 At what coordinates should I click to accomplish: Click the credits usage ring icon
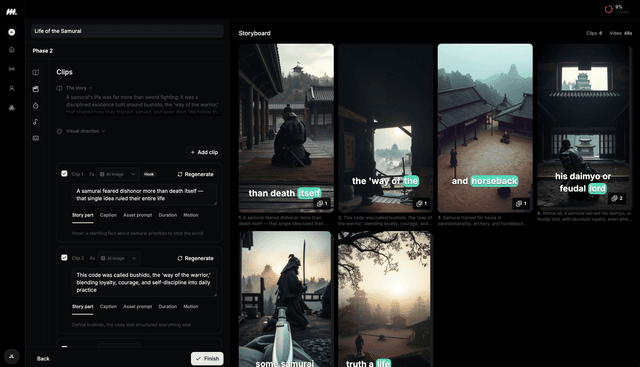click(x=608, y=9)
